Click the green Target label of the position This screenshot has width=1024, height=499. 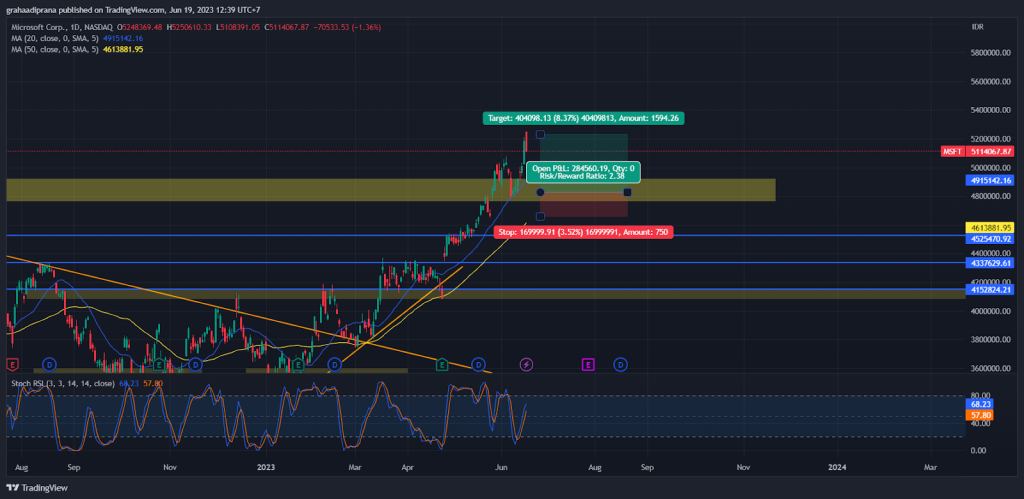[584, 118]
